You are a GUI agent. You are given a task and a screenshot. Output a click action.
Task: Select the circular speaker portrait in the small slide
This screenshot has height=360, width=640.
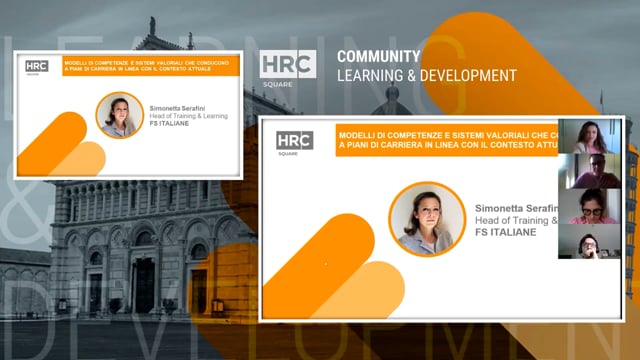120,115
